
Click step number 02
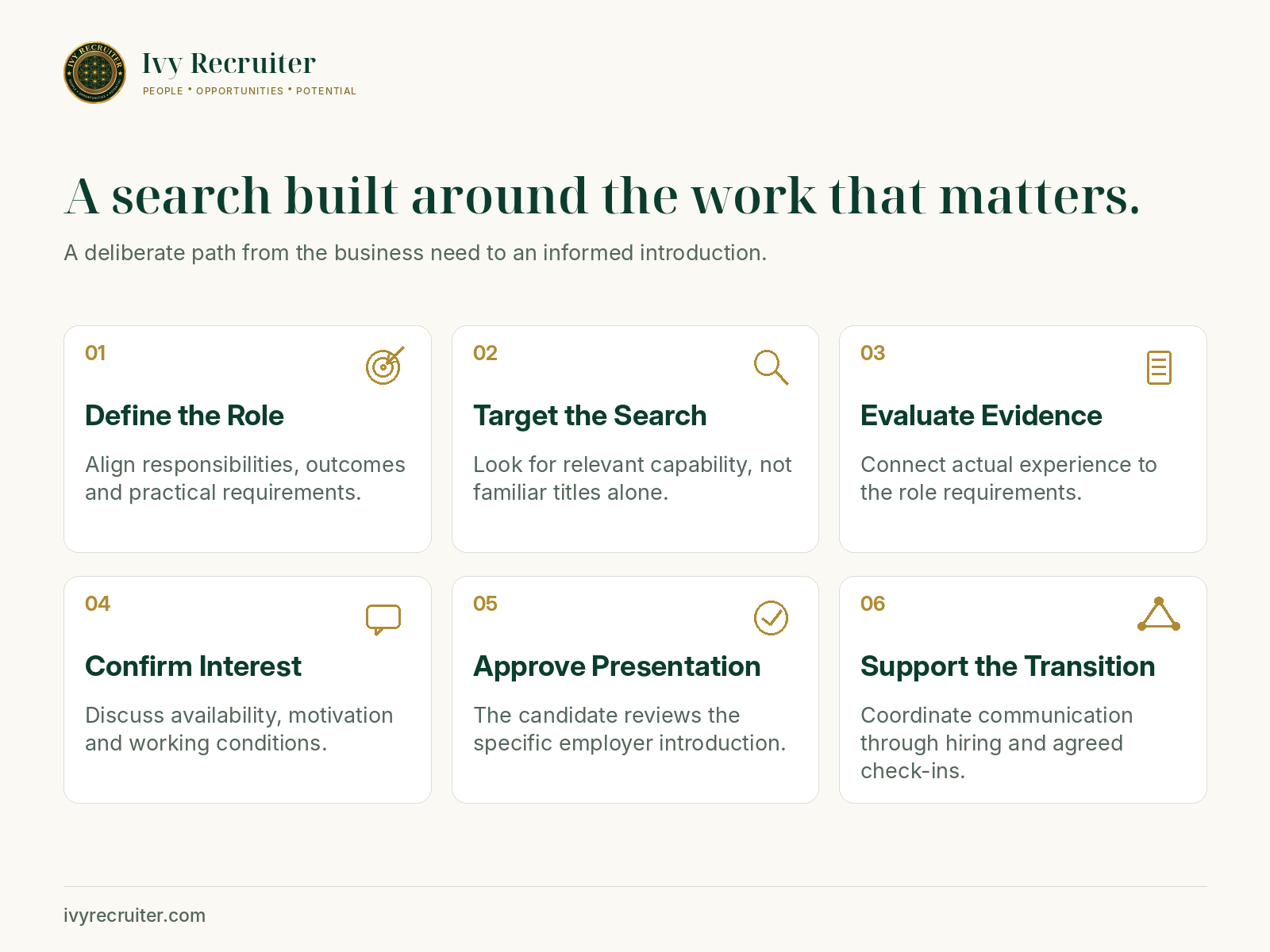(x=485, y=353)
